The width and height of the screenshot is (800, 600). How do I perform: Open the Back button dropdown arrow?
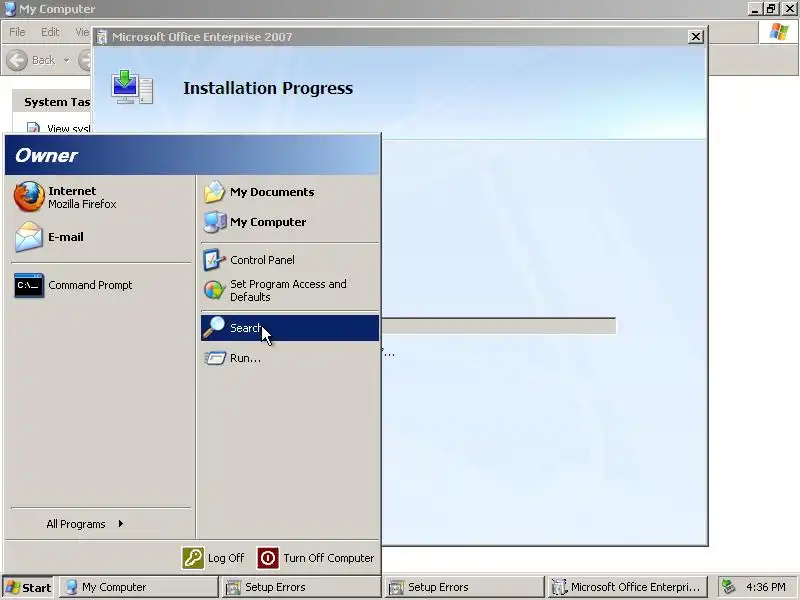(66, 60)
